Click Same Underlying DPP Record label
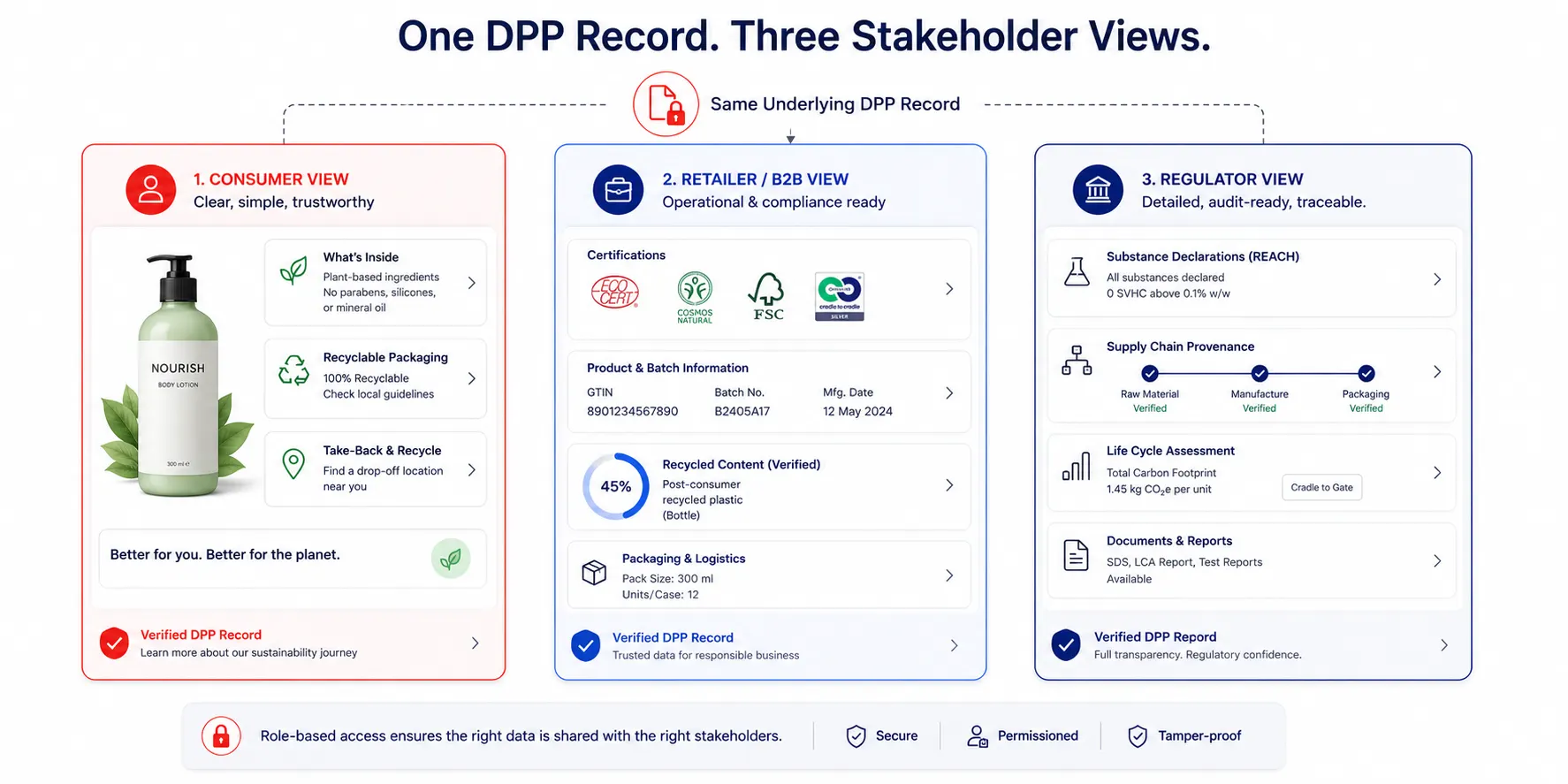 pos(835,104)
